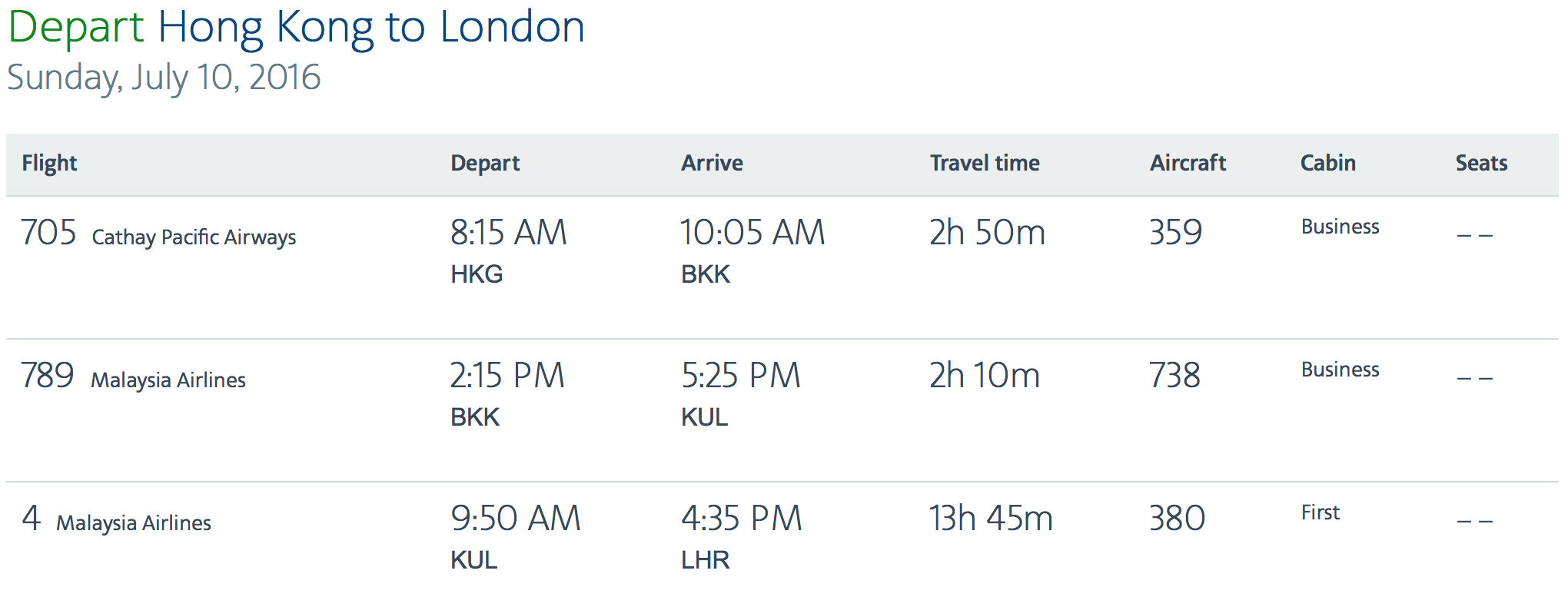
Task: Click the 13h 45m travel time
Action: (x=991, y=518)
